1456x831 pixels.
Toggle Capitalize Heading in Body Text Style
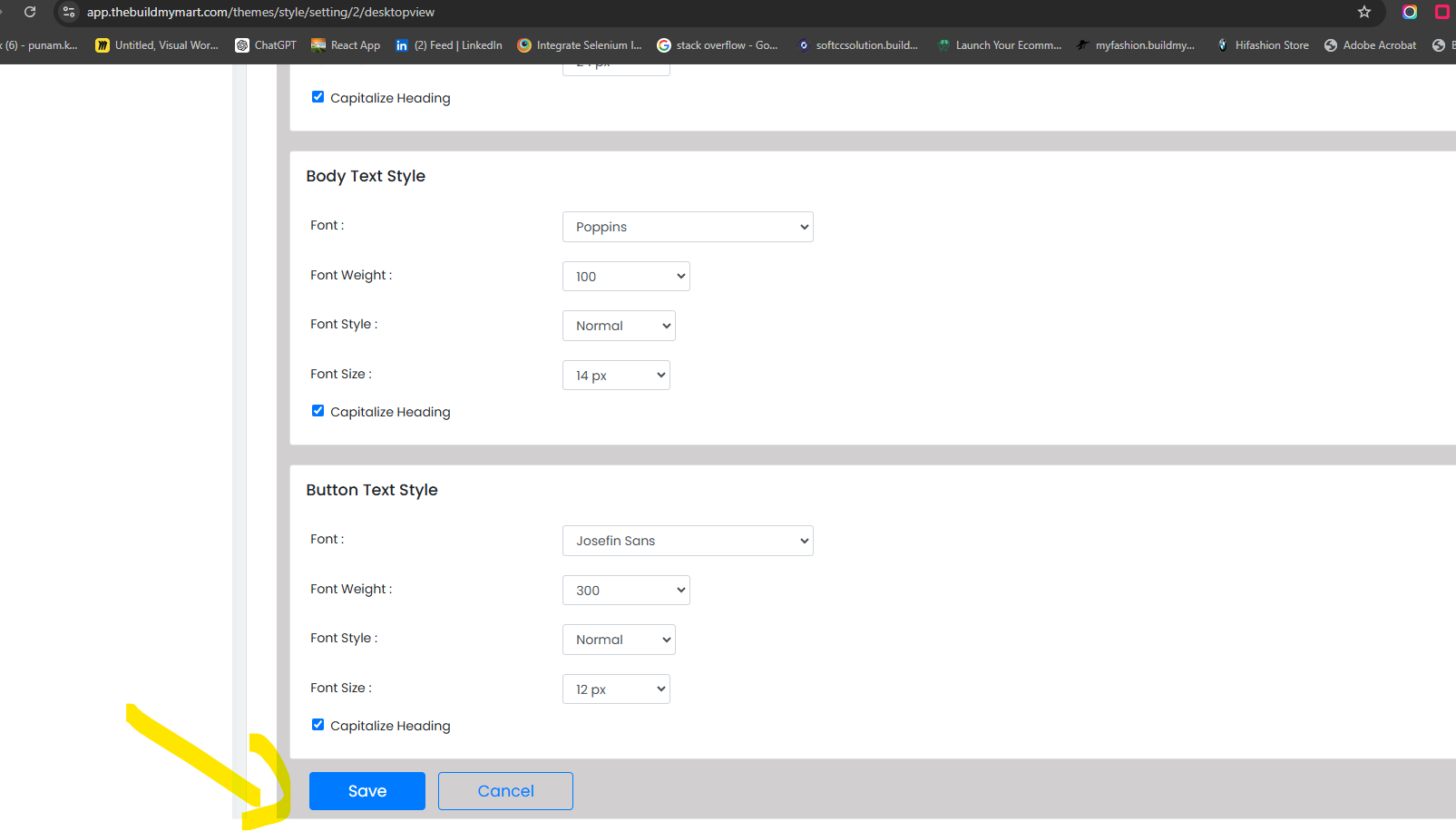click(318, 411)
